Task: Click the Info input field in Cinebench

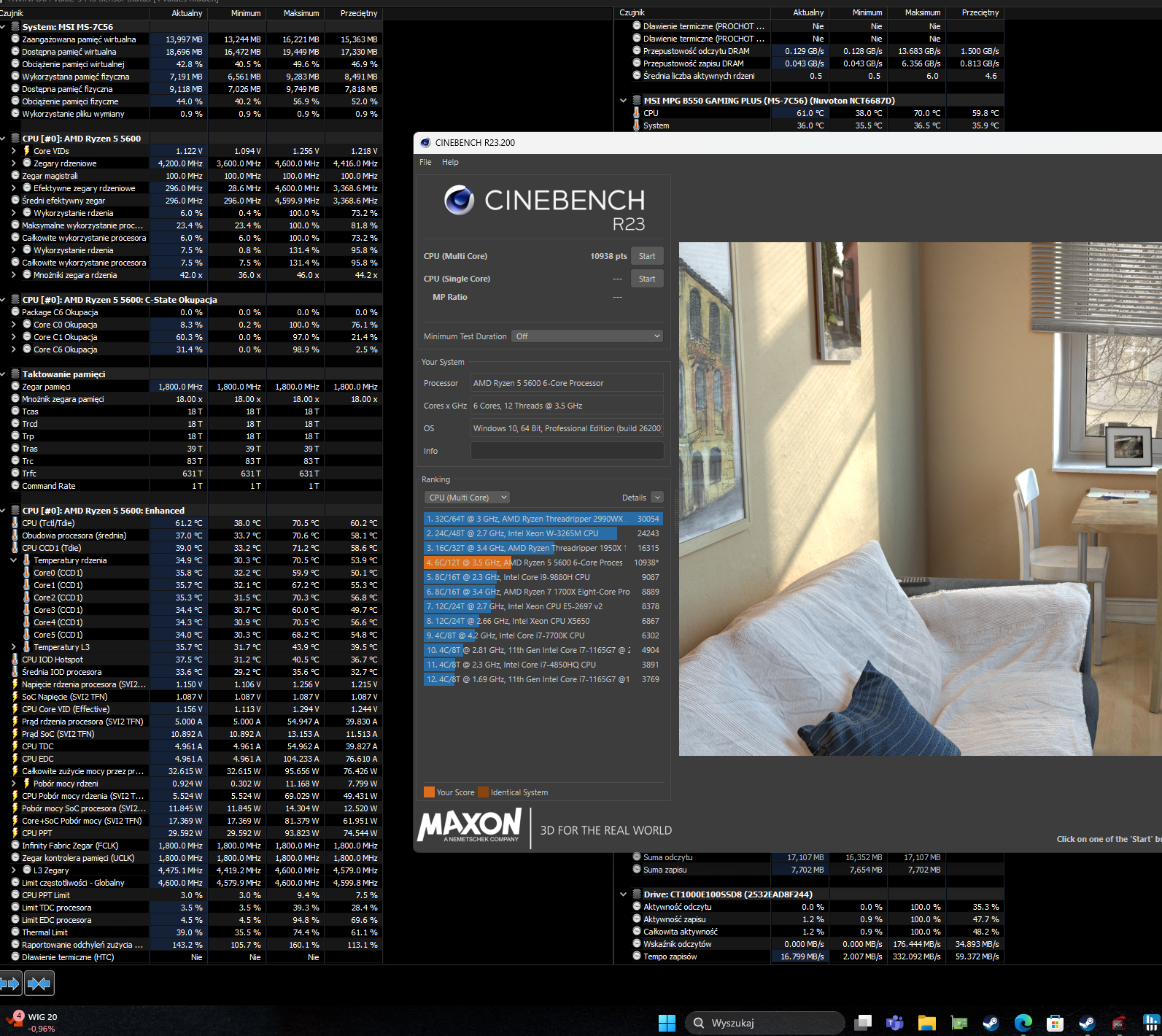Action: coord(567,451)
